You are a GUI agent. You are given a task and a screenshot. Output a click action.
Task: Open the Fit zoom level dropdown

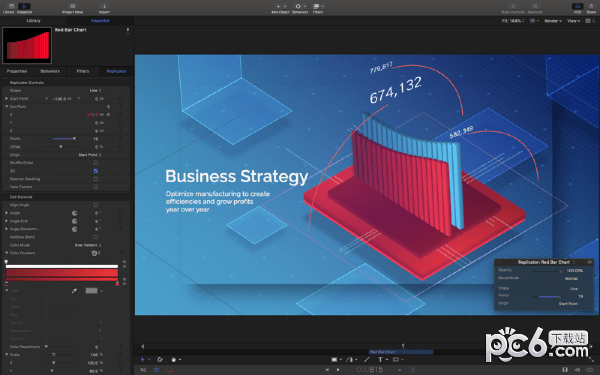pyautogui.click(x=513, y=21)
